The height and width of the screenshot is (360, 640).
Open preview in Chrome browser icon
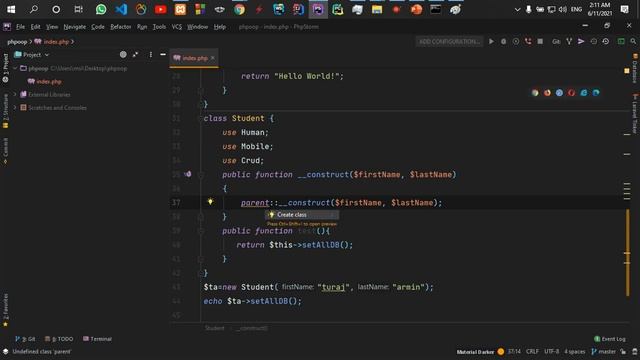click(x=535, y=93)
